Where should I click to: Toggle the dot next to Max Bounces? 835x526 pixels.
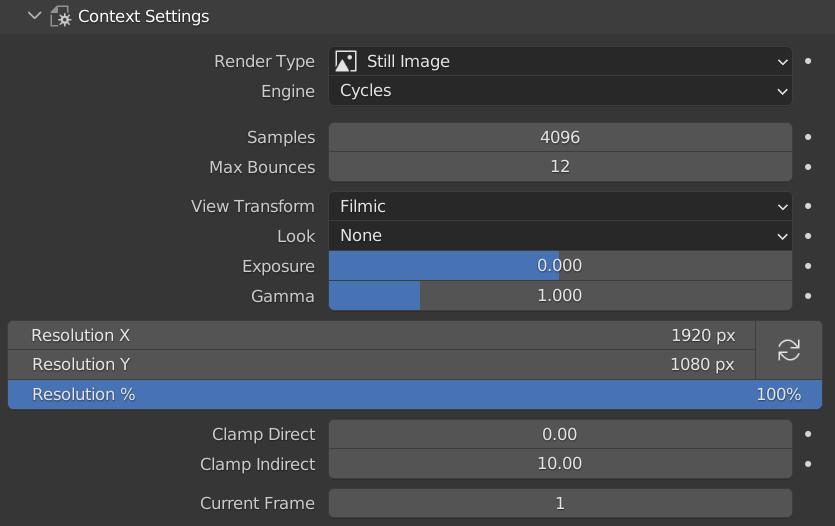(x=808, y=167)
